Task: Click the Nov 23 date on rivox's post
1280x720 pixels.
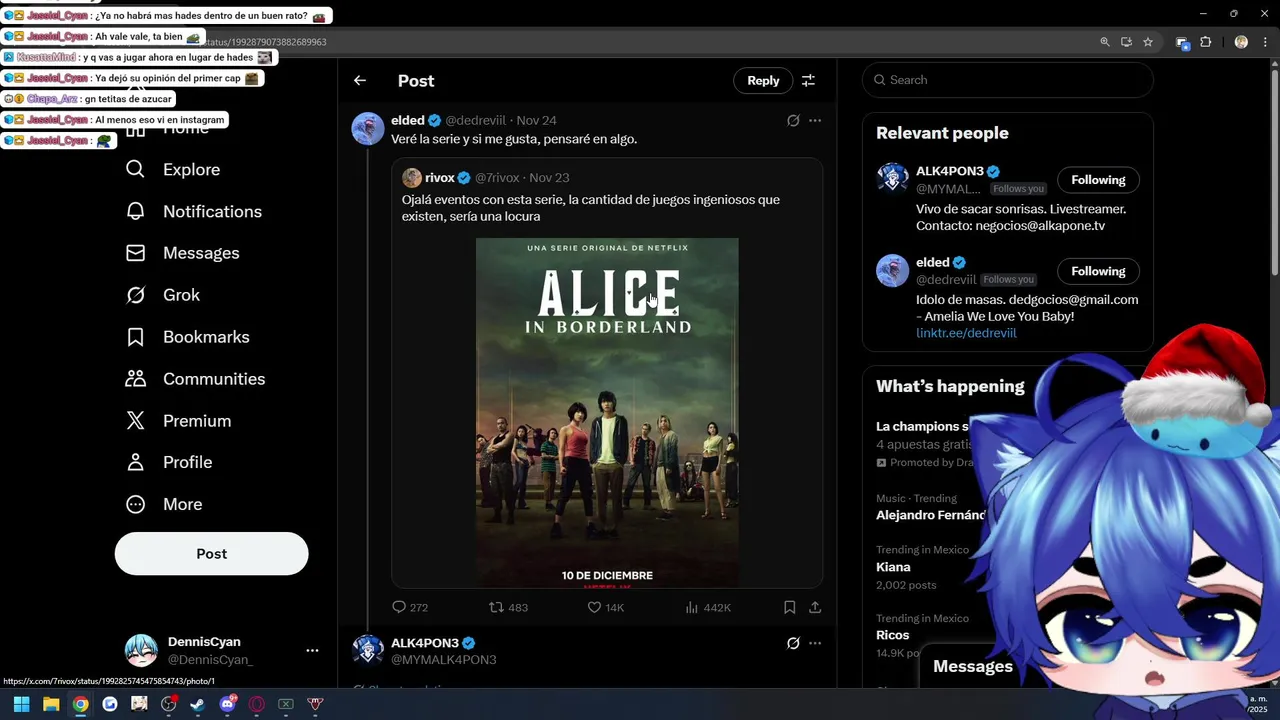Action: point(549,178)
